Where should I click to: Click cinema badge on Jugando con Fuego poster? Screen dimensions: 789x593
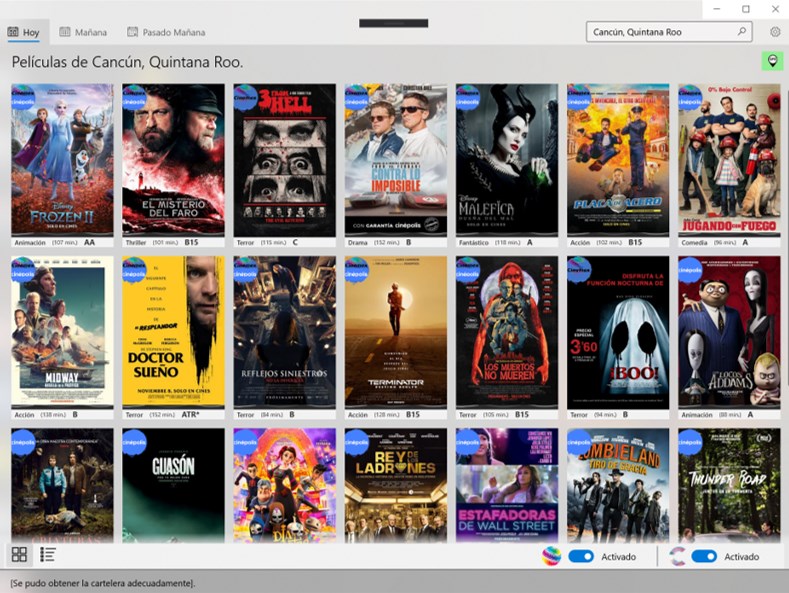[x=690, y=97]
